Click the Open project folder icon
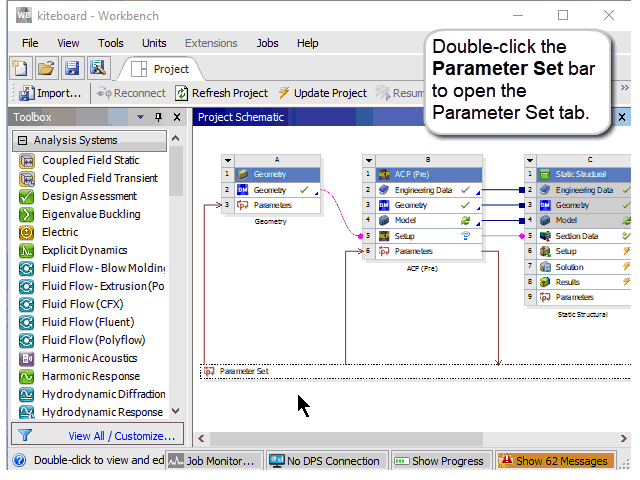 click(46, 68)
